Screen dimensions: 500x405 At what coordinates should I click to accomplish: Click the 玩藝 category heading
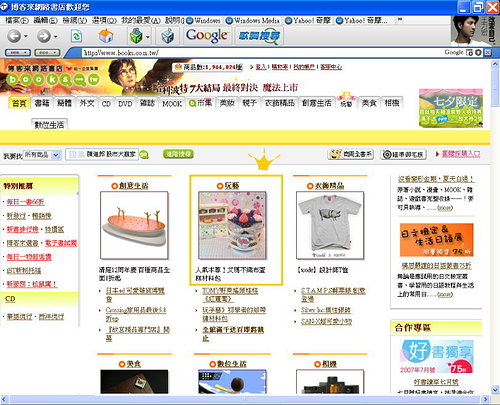coord(232,185)
